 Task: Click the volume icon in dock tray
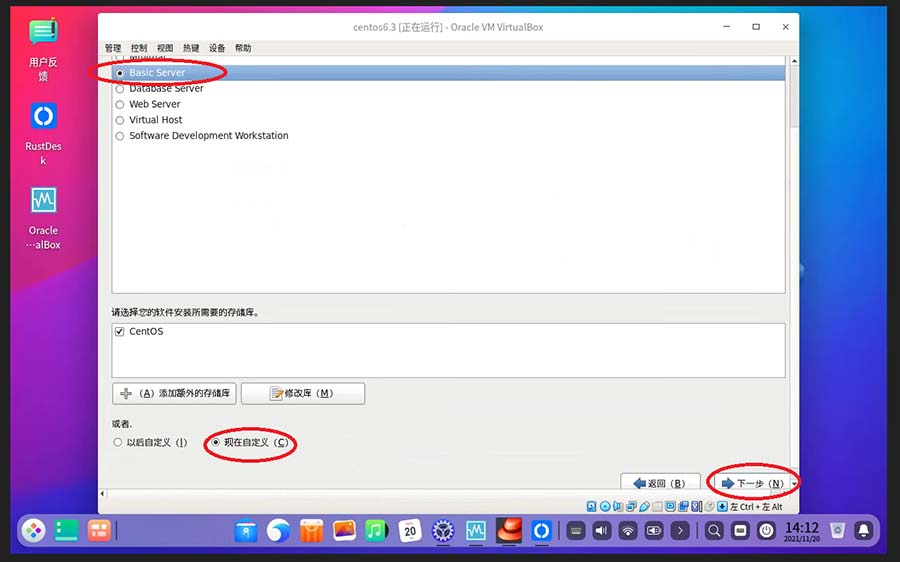coord(601,531)
